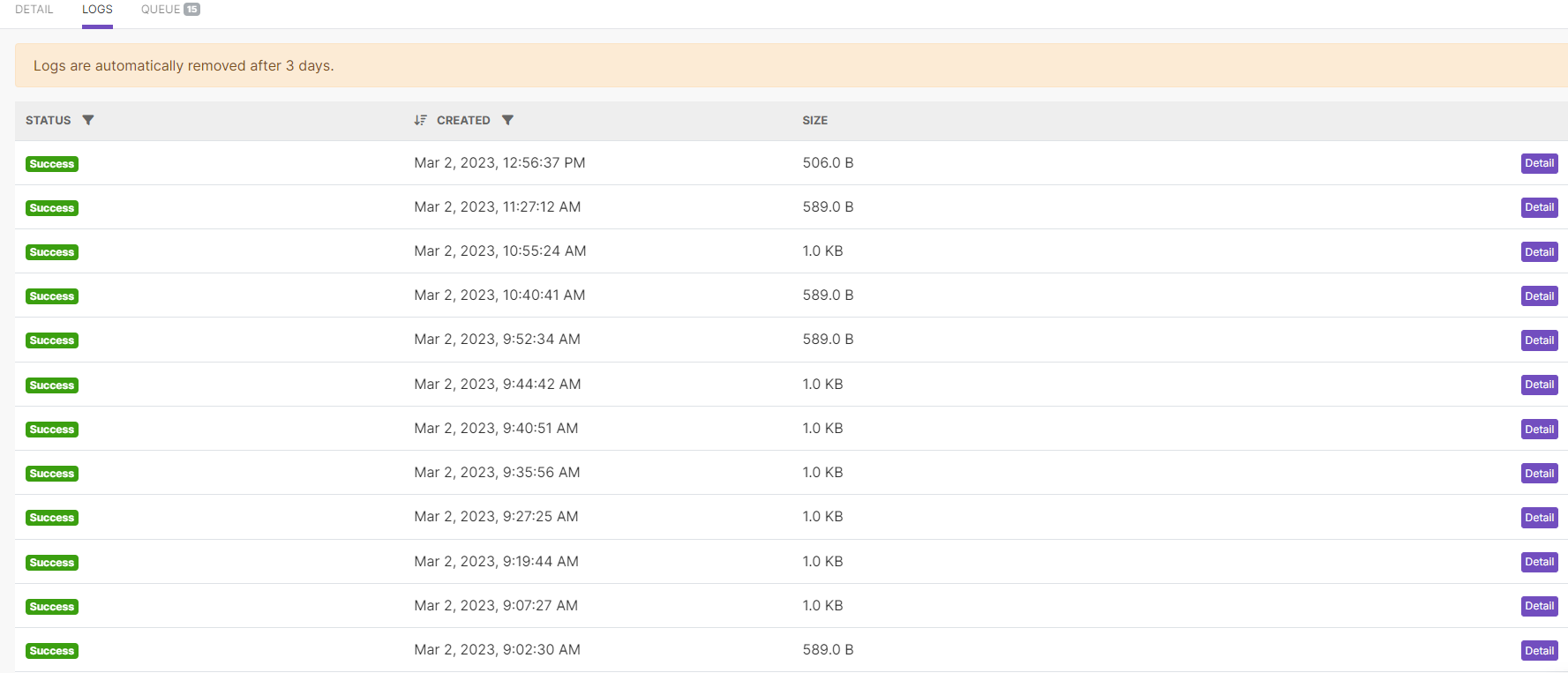Click the sort descending icon beside Created
The image size is (1568, 673).
point(421,120)
